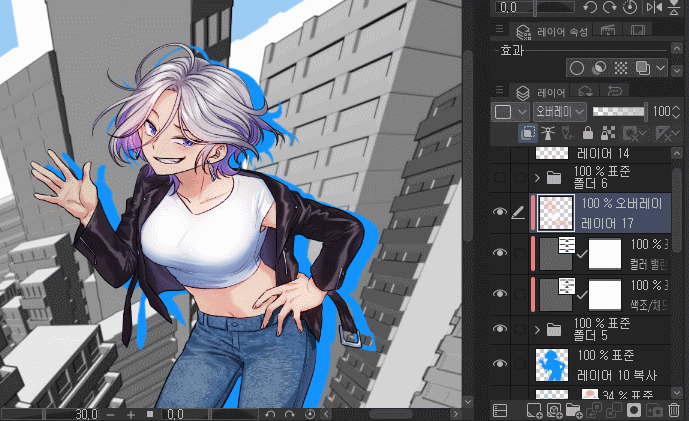Switch to the 레이어 tab
The width and height of the screenshot is (689, 421).
540,92
